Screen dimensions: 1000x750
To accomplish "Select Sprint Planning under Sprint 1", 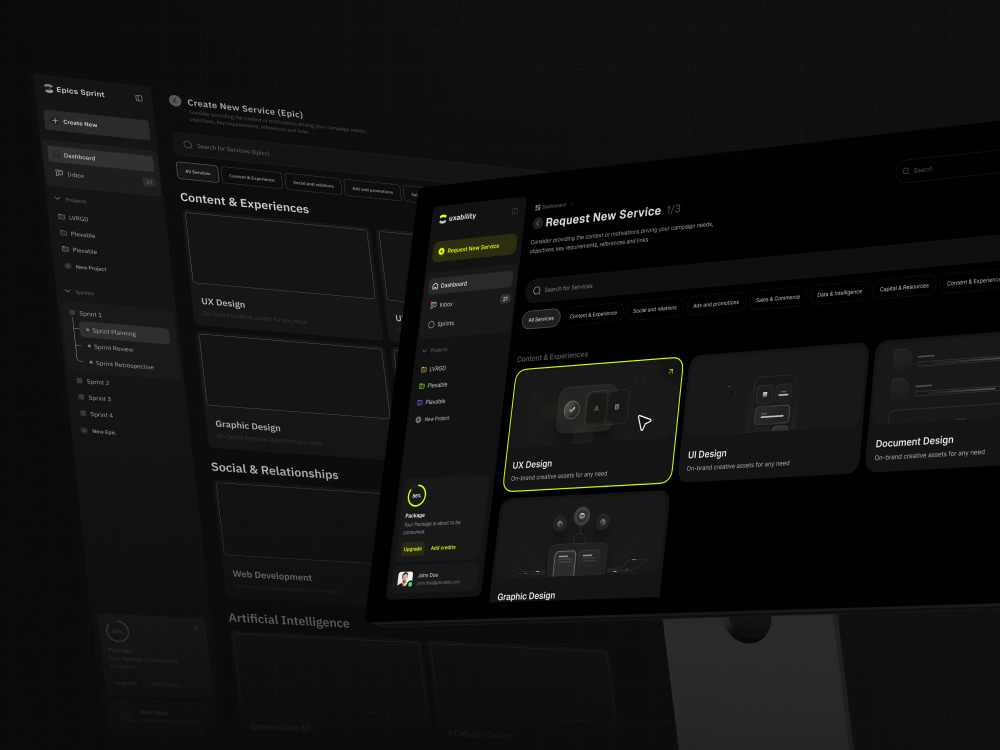I will pos(126,333).
